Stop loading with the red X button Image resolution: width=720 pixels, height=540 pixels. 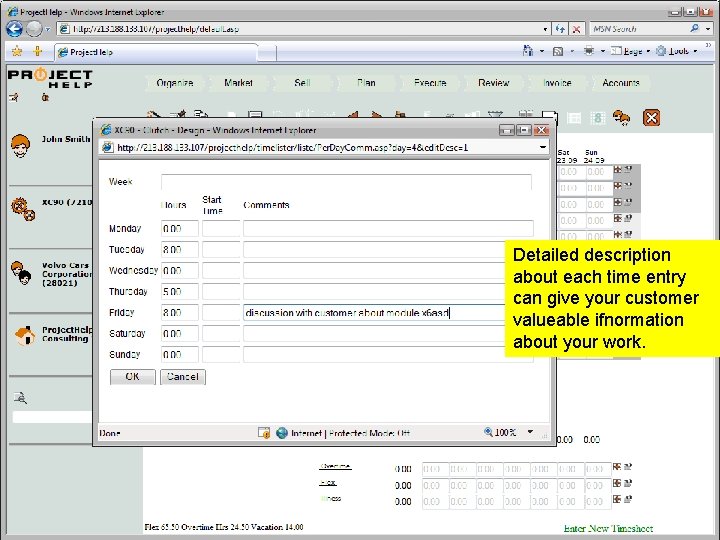coord(576,29)
